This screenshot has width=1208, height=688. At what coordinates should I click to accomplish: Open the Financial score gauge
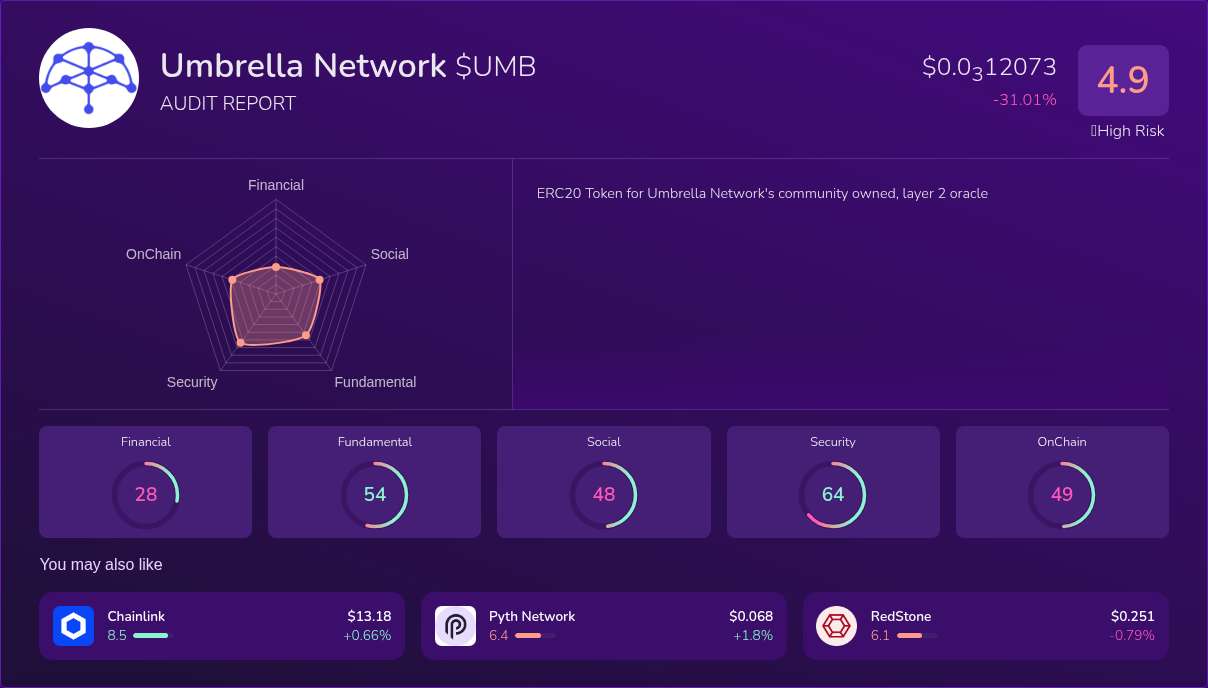145,494
